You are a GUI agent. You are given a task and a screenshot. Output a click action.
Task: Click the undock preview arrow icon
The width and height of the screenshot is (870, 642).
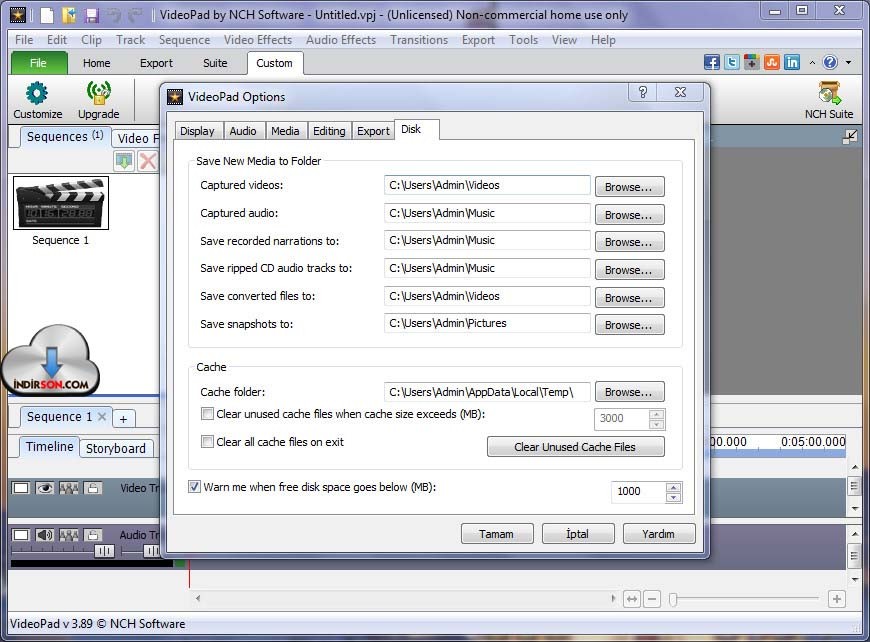point(849,137)
